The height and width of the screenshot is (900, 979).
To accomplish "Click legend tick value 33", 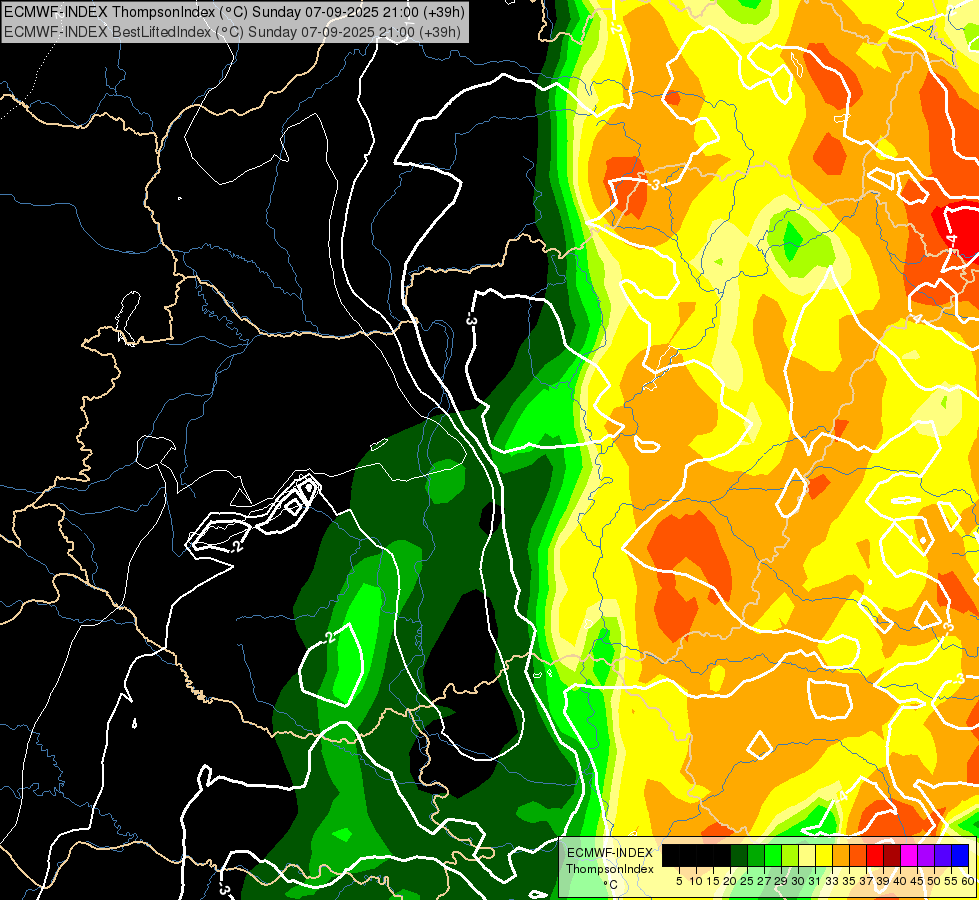I will pyautogui.click(x=833, y=881).
